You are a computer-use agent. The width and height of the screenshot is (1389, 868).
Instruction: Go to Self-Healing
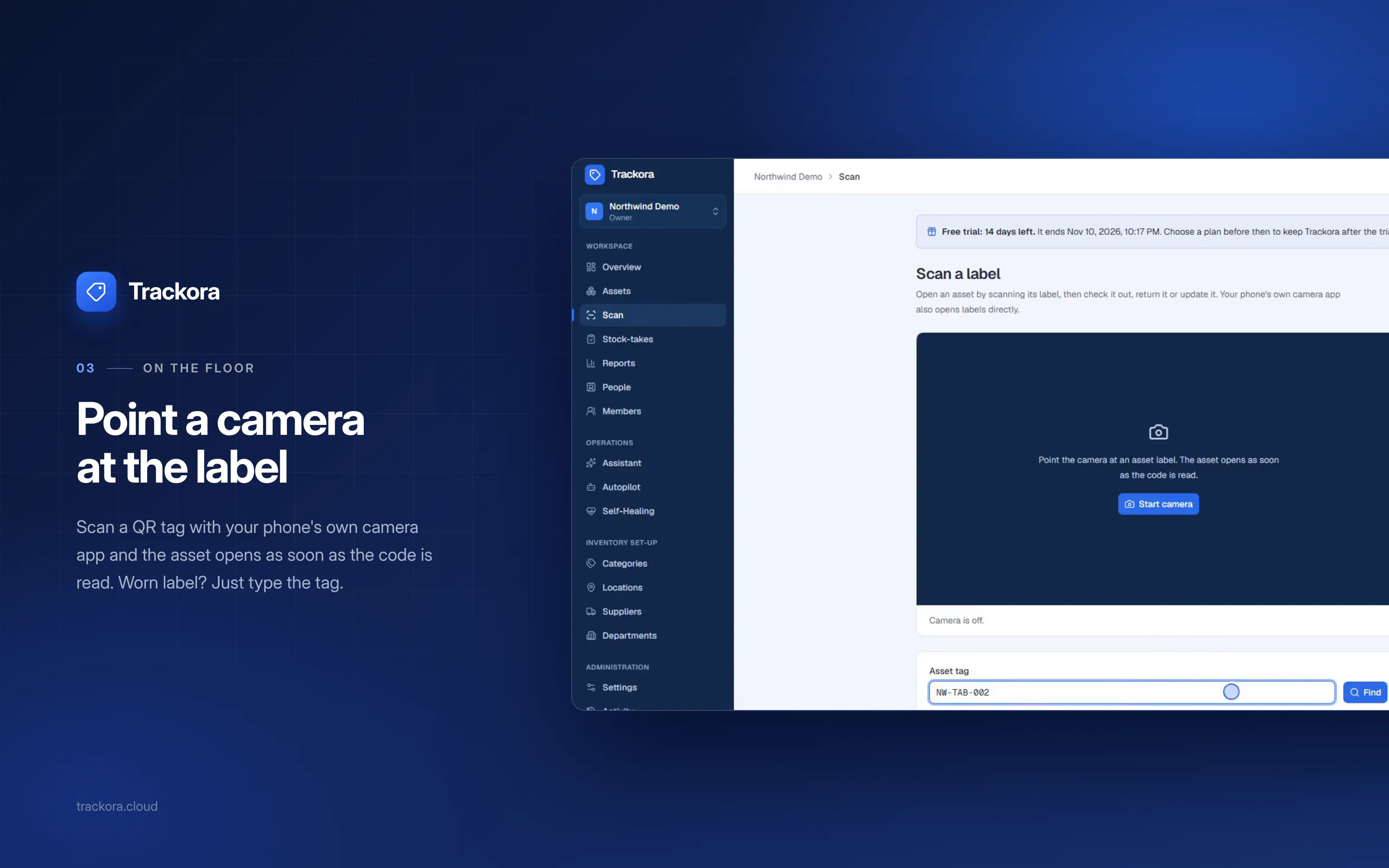point(652,512)
